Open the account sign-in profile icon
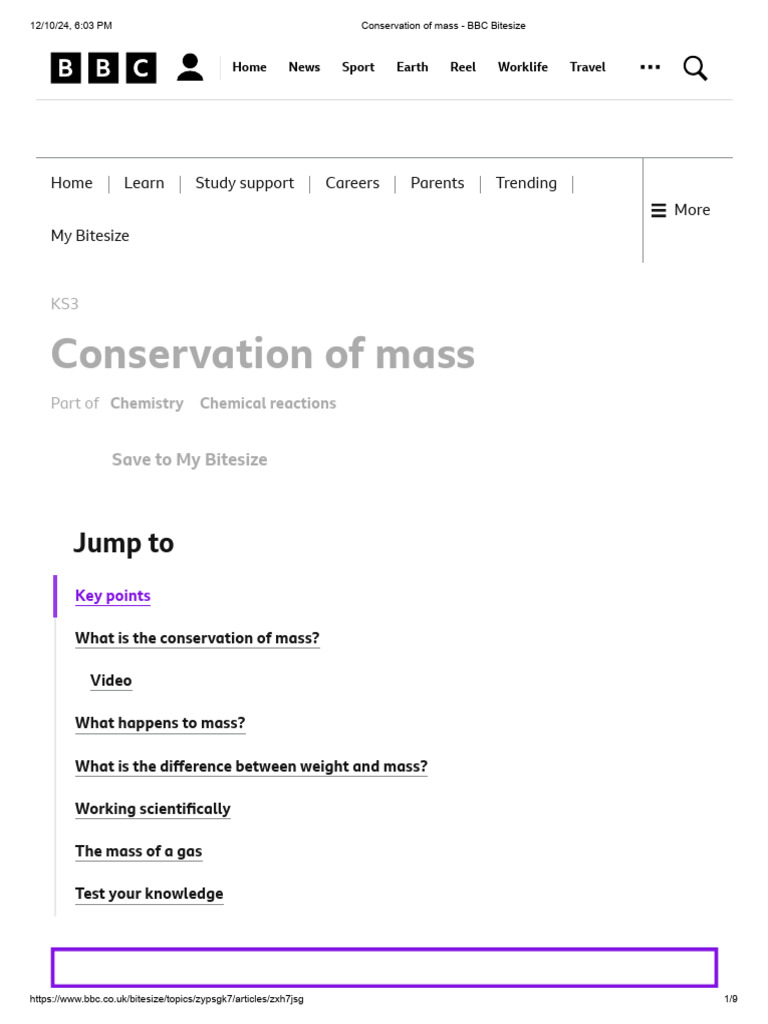Viewport: 768px width, 1024px height. [x=190, y=68]
